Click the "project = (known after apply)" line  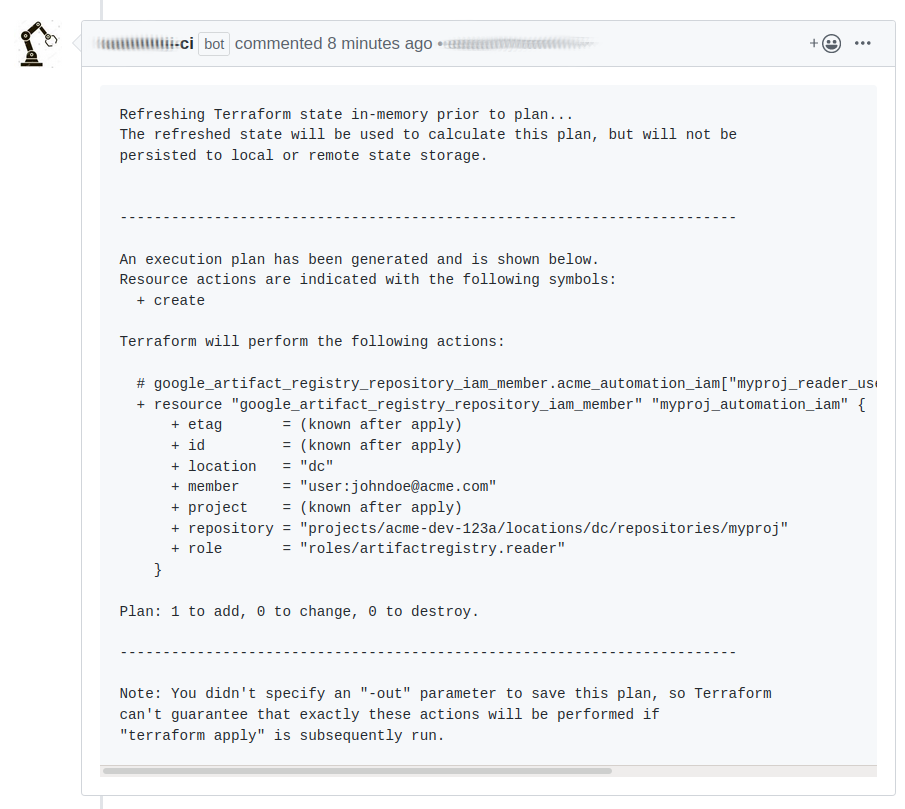click(x=316, y=507)
